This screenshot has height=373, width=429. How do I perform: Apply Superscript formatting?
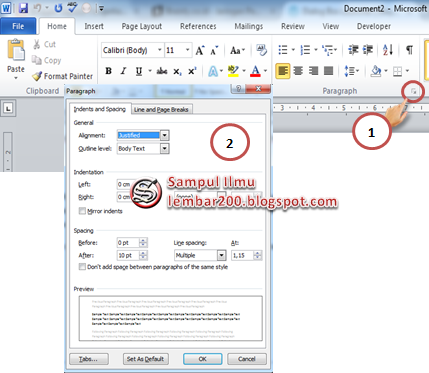click(x=192, y=71)
